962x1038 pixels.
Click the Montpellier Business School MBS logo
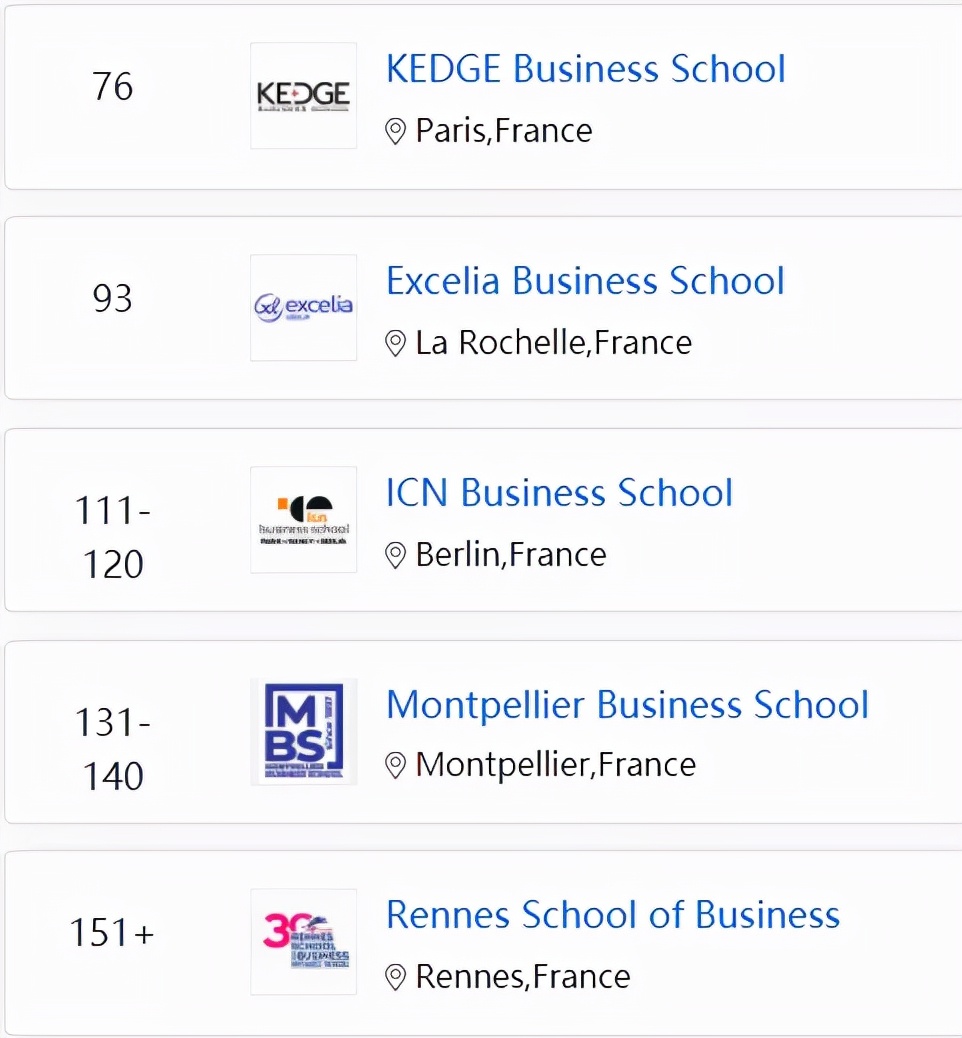tap(303, 731)
